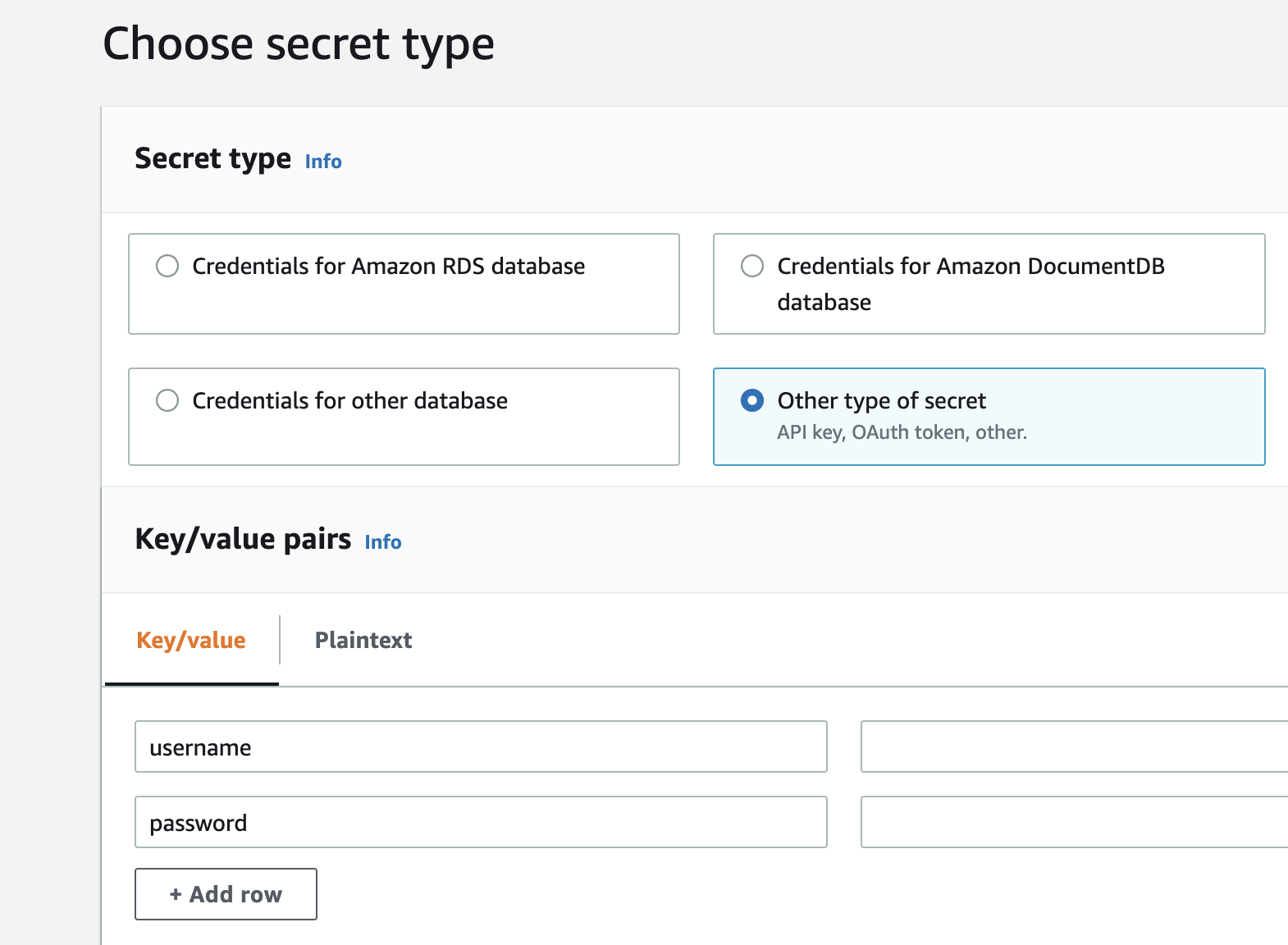
Task: Click the Choose secret type heading
Action: (x=299, y=43)
